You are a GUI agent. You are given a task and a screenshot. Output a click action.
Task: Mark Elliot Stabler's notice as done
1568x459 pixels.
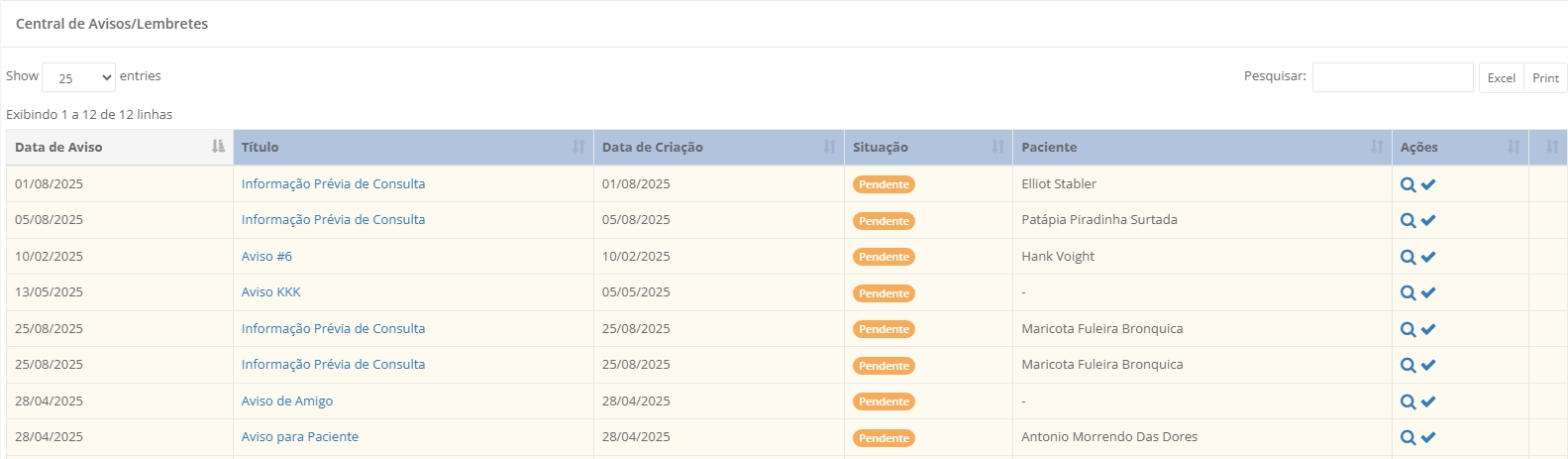pyautogui.click(x=1428, y=184)
